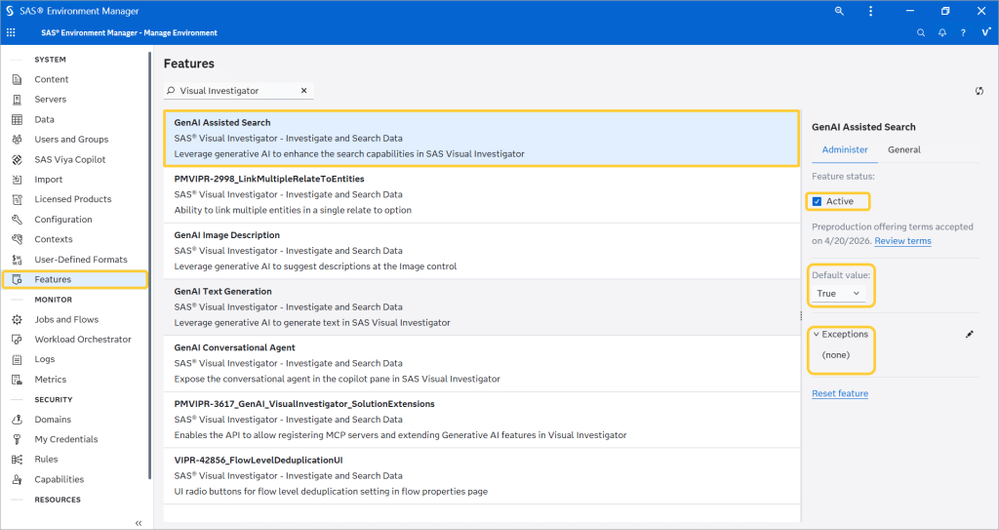Open the Review terms link
The height and width of the screenshot is (530, 999).
[x=903, y=241]
